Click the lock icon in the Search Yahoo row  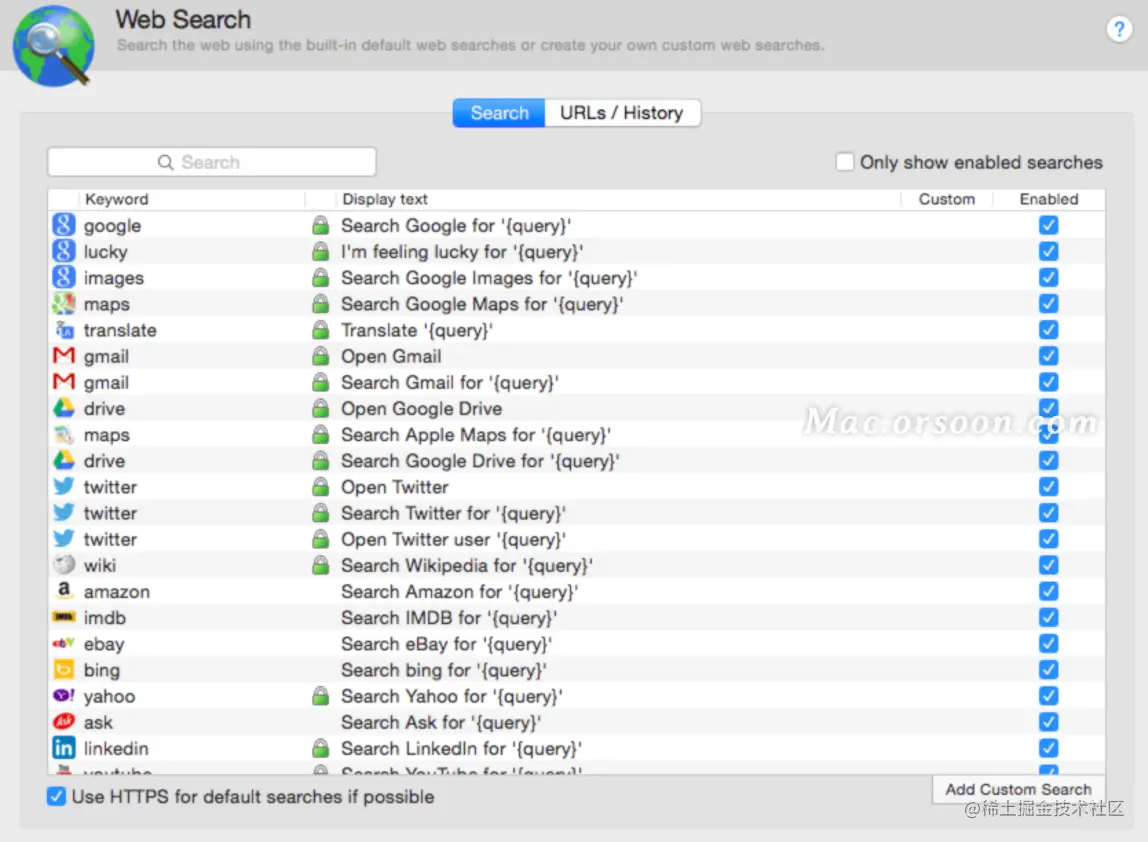(x=321, y=696)
